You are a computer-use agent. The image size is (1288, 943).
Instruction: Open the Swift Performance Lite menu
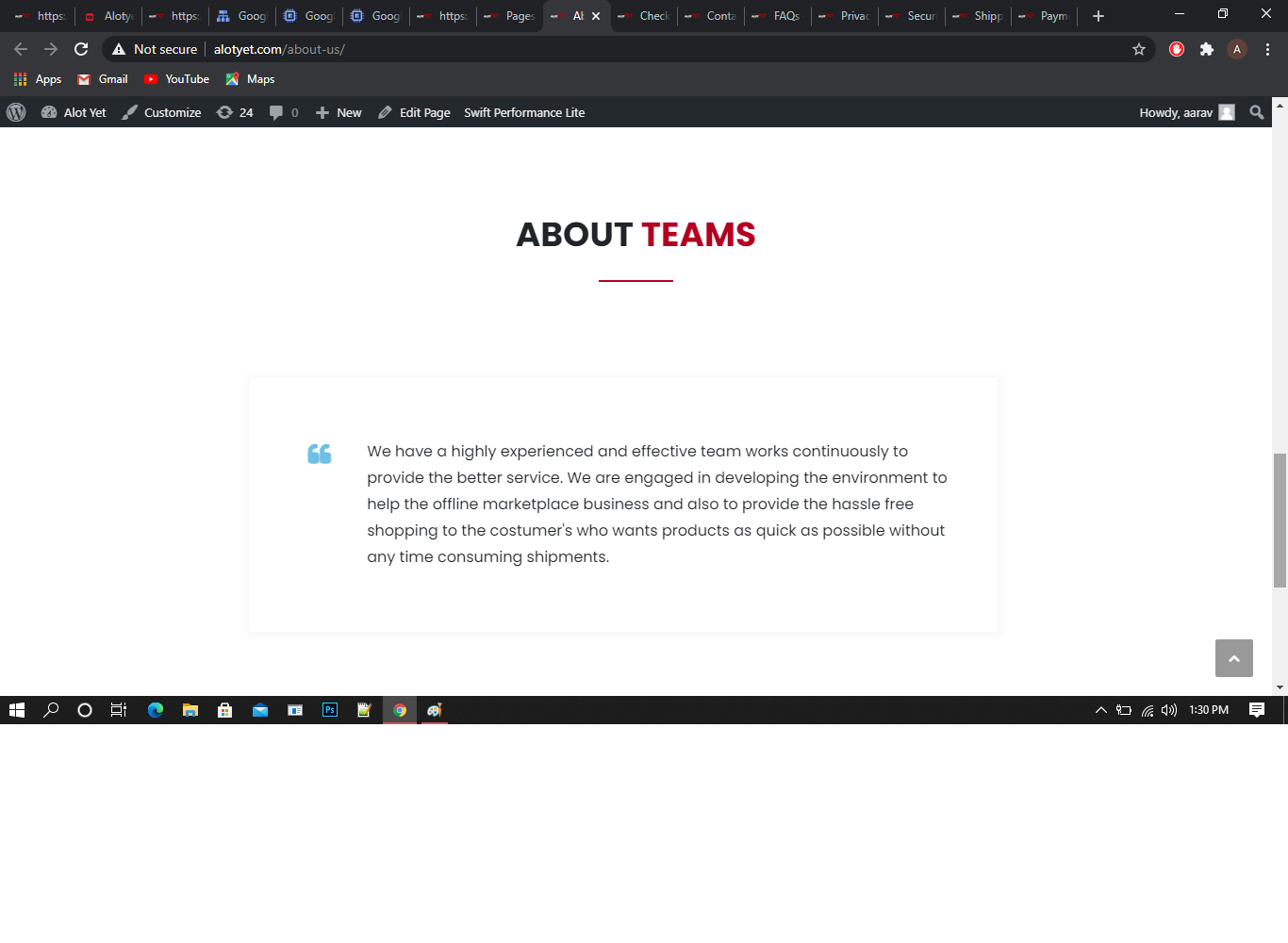524,112
